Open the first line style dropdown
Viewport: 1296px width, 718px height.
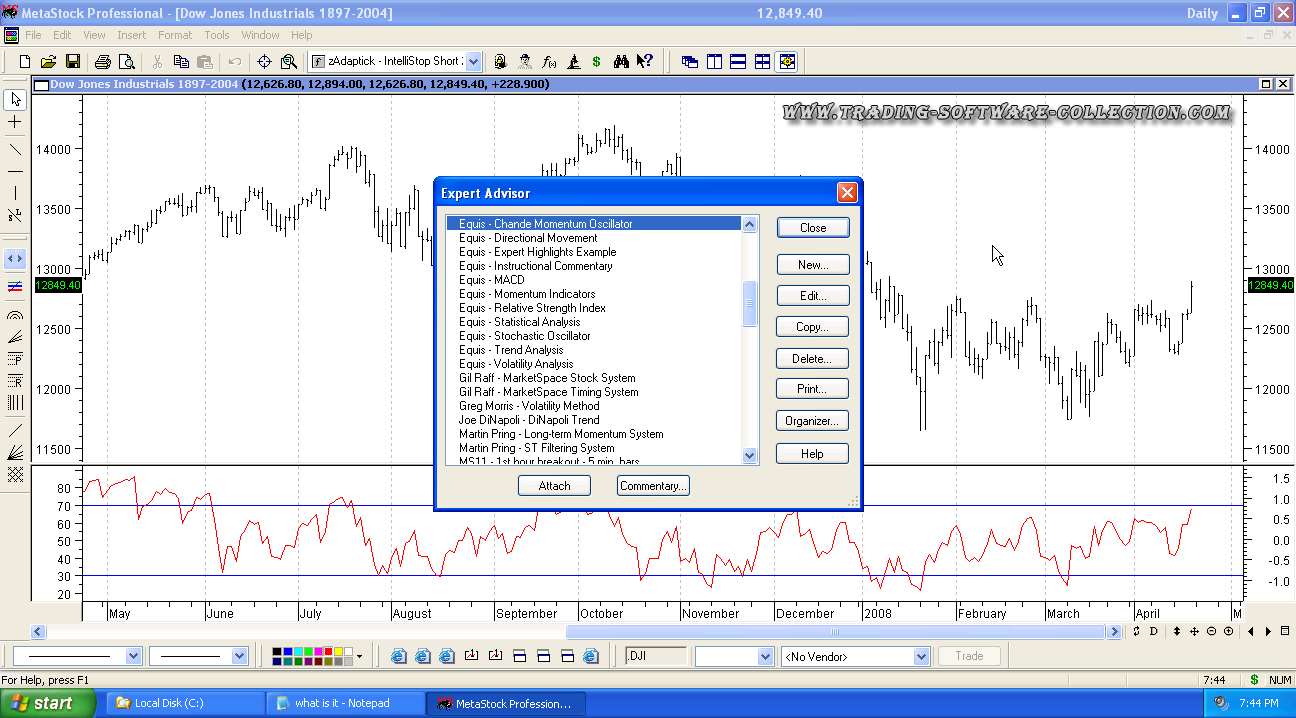tap(134, 657)
